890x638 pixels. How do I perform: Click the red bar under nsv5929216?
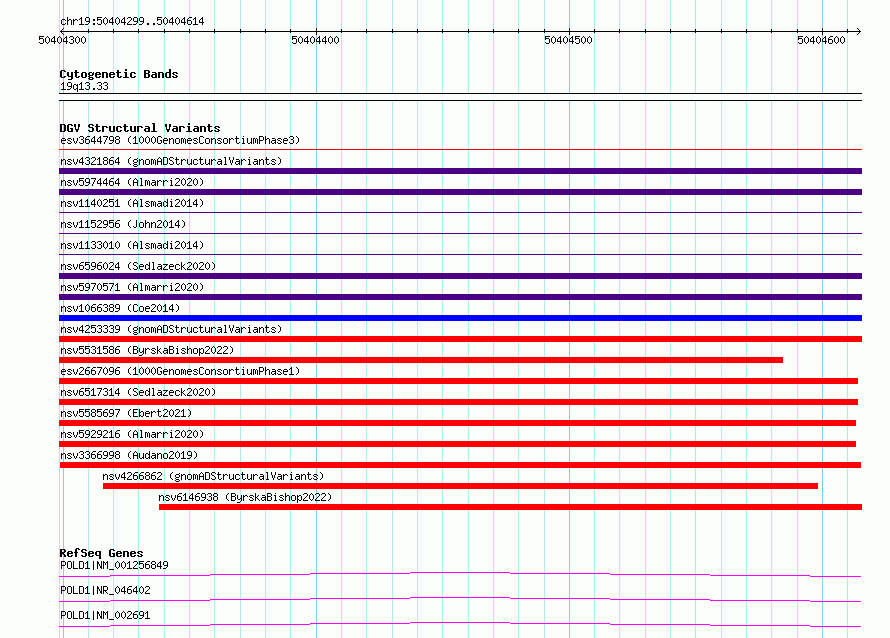coord(457,444)
